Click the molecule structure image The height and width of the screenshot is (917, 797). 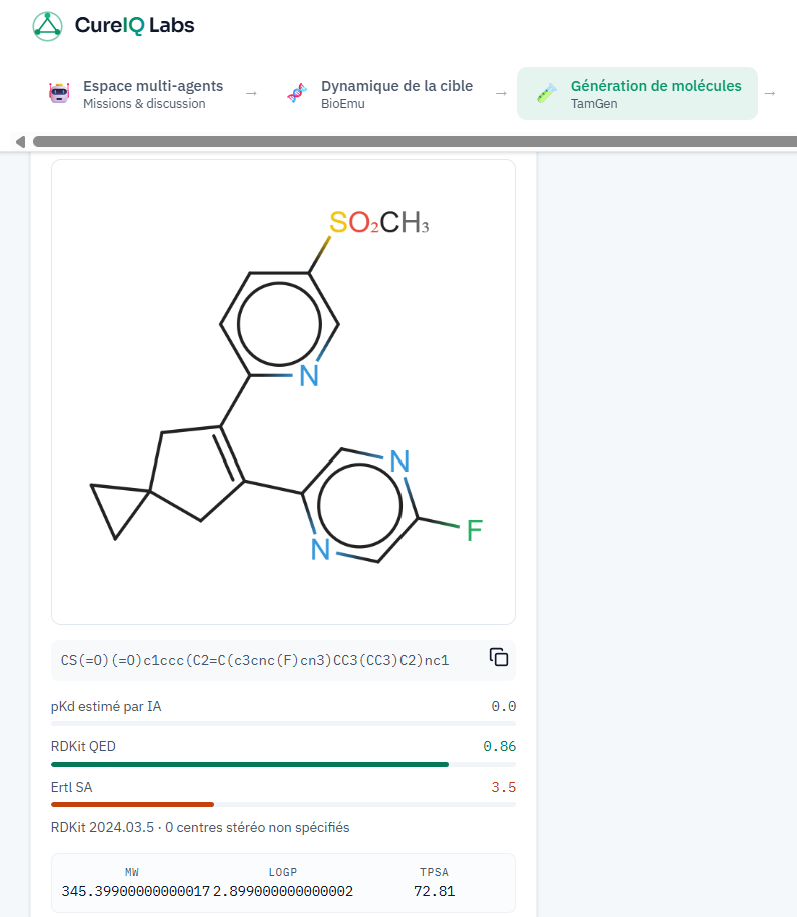pyautogui.click(x=284, y=392)
